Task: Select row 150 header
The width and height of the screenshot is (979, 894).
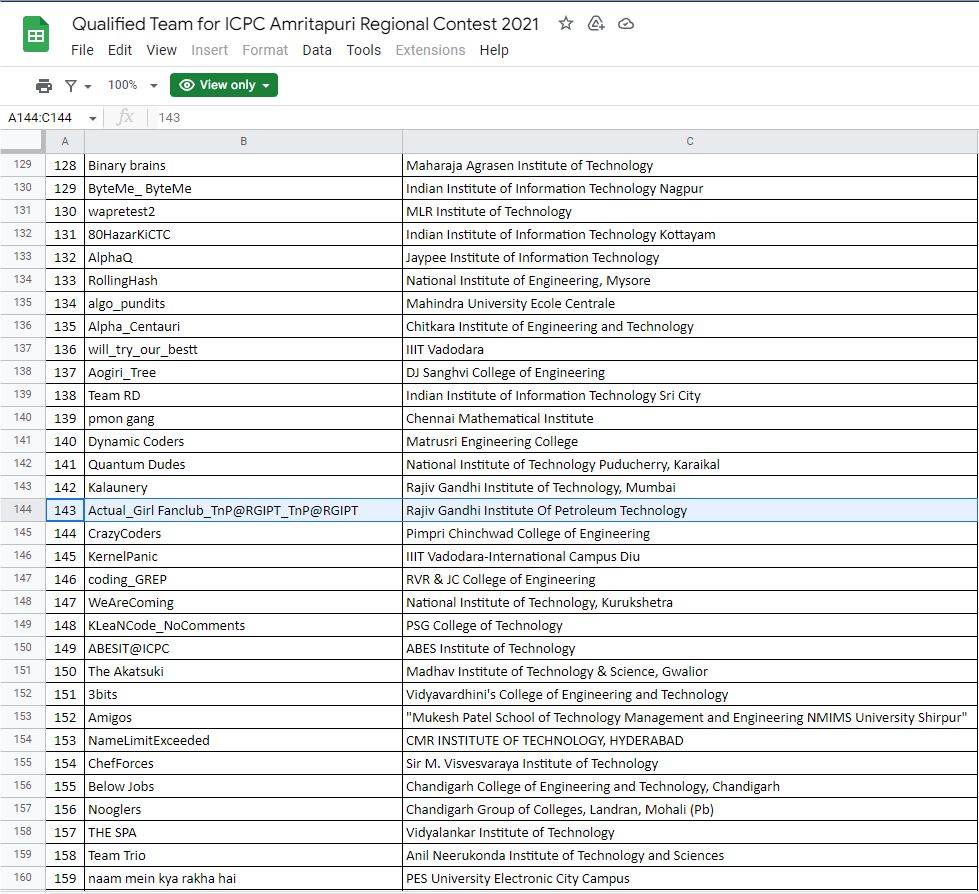Action: tap(23, 649)
